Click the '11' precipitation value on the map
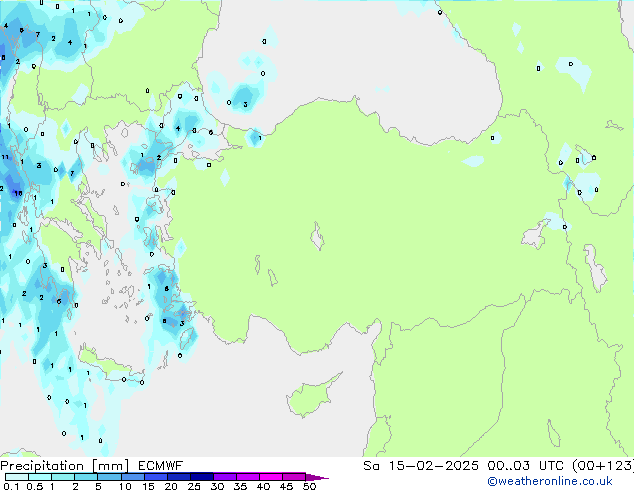 click(5, 157)
